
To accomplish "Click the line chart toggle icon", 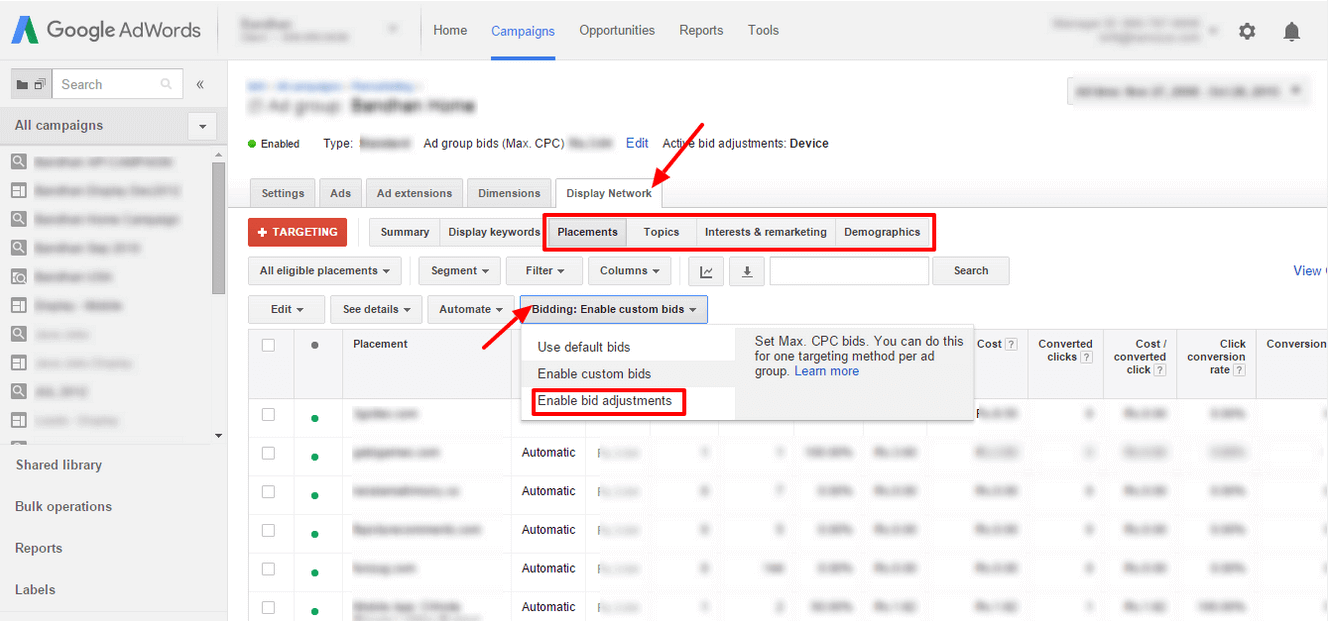I will (x=706, y=271).
